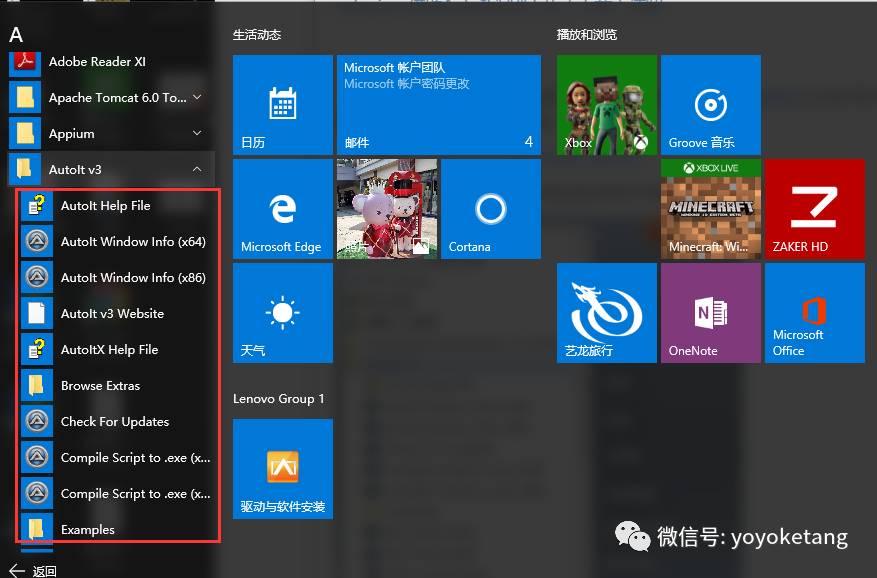Image resolution: width=877 pixels, height=578 pixels.
Task: Click Check For Updates in AutoIt list
Action: point(114,422)
